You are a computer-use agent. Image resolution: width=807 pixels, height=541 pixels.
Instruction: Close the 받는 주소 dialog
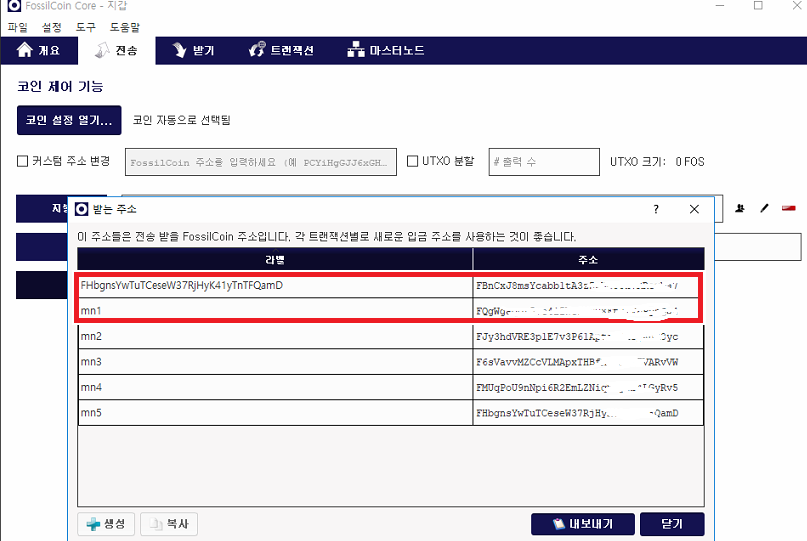694,210
